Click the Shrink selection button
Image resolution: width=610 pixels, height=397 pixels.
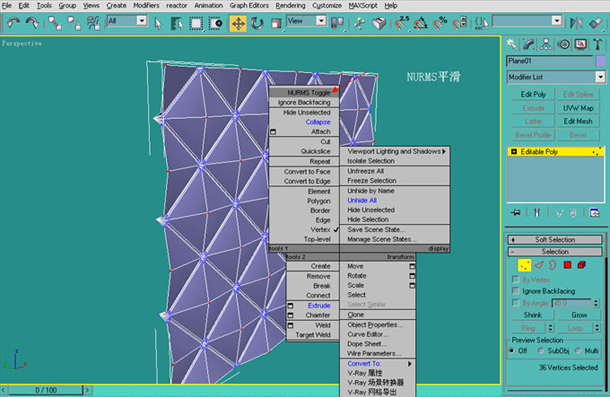(533, 315)
